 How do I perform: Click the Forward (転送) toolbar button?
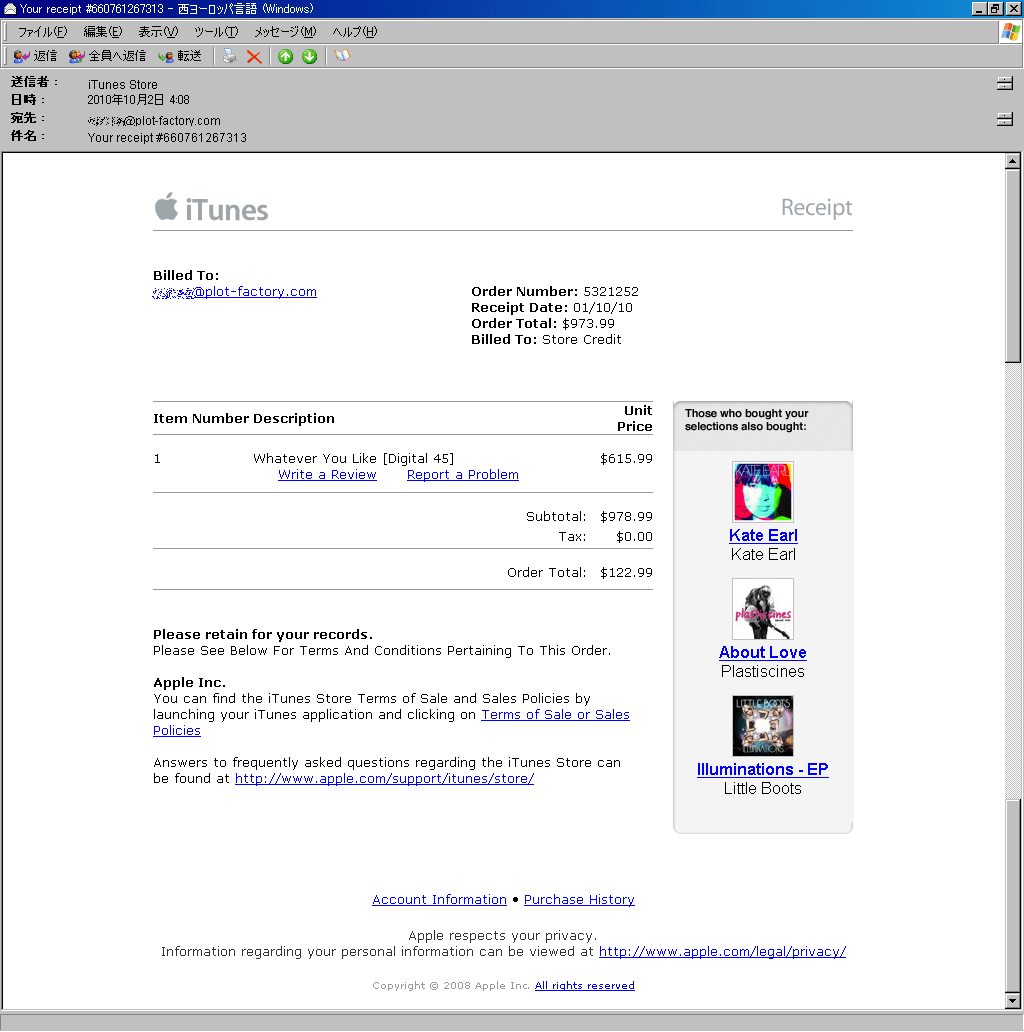coord(180,57)
